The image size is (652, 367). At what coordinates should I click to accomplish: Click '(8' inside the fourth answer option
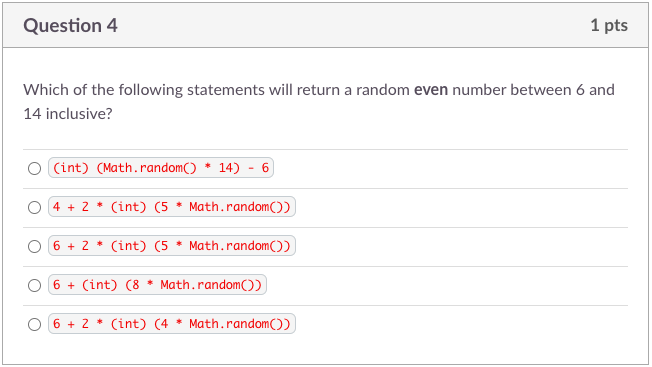coord(133,285)
